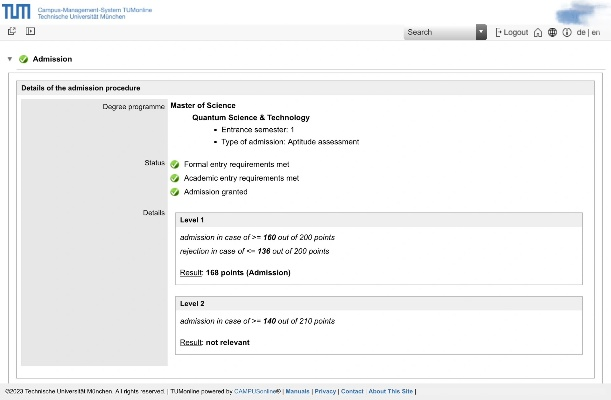Image resolution: width=611 pixels, height=400 pixels.
Task: Switch language to German (de)
Action: pos(581,32)
